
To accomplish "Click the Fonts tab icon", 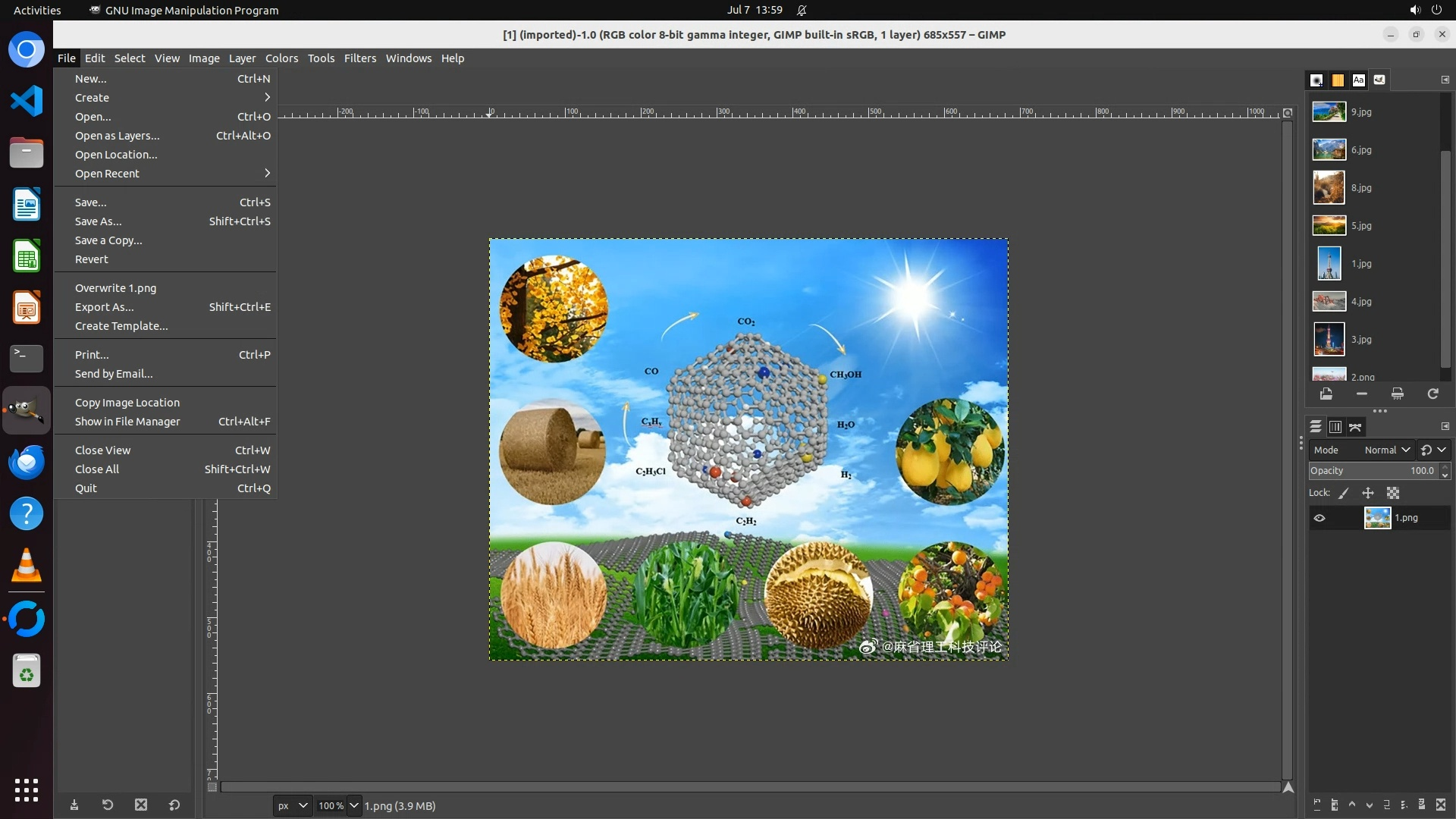I will point(1358,80).
